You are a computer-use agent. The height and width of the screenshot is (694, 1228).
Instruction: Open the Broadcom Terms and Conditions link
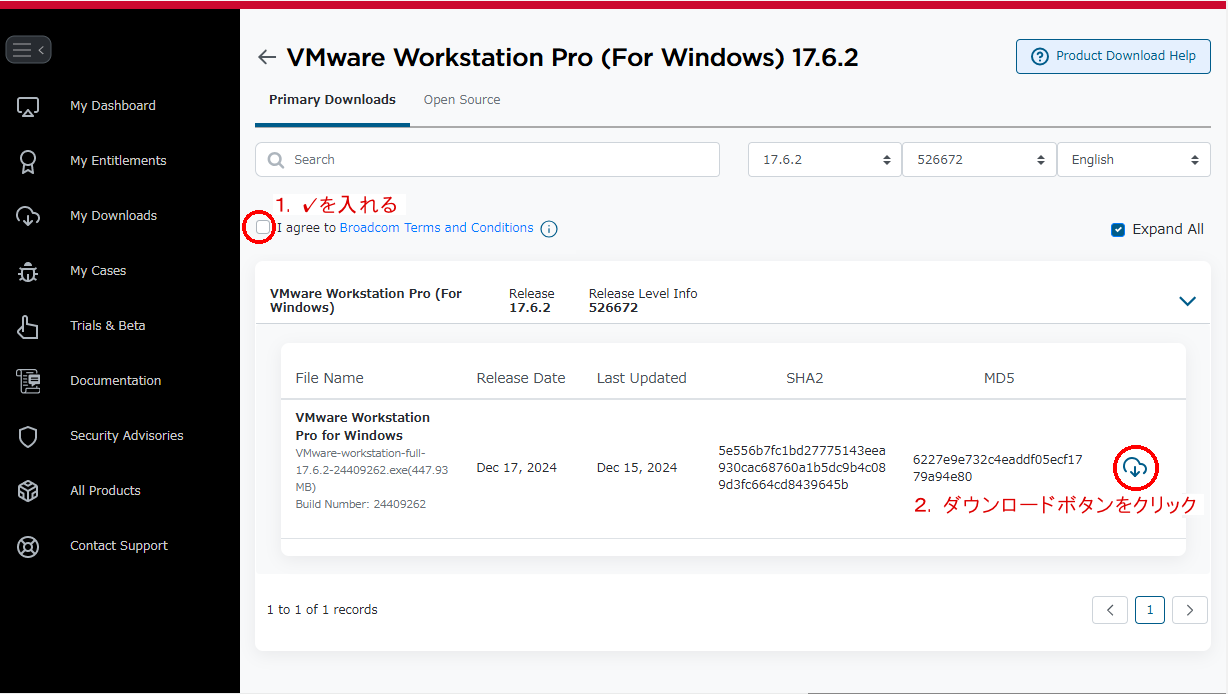click(x=437, y=228)
